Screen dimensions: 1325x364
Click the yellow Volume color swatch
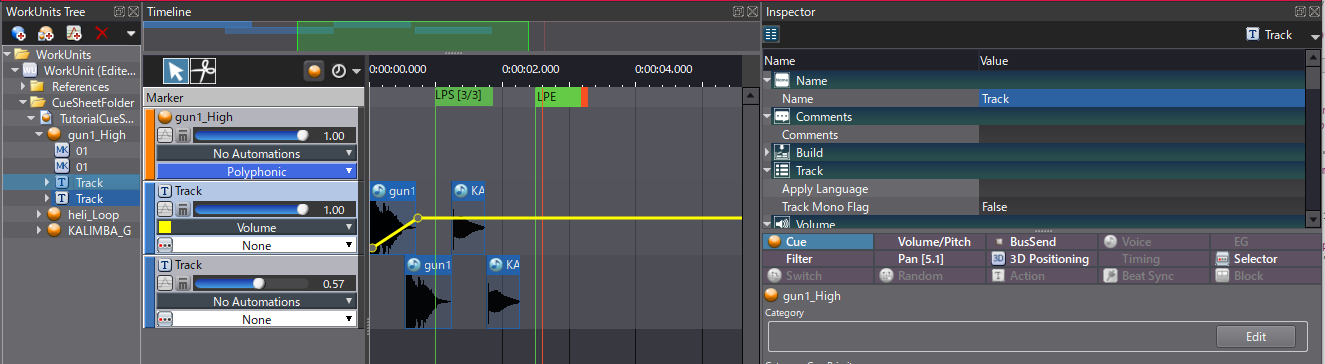[165, 227]
